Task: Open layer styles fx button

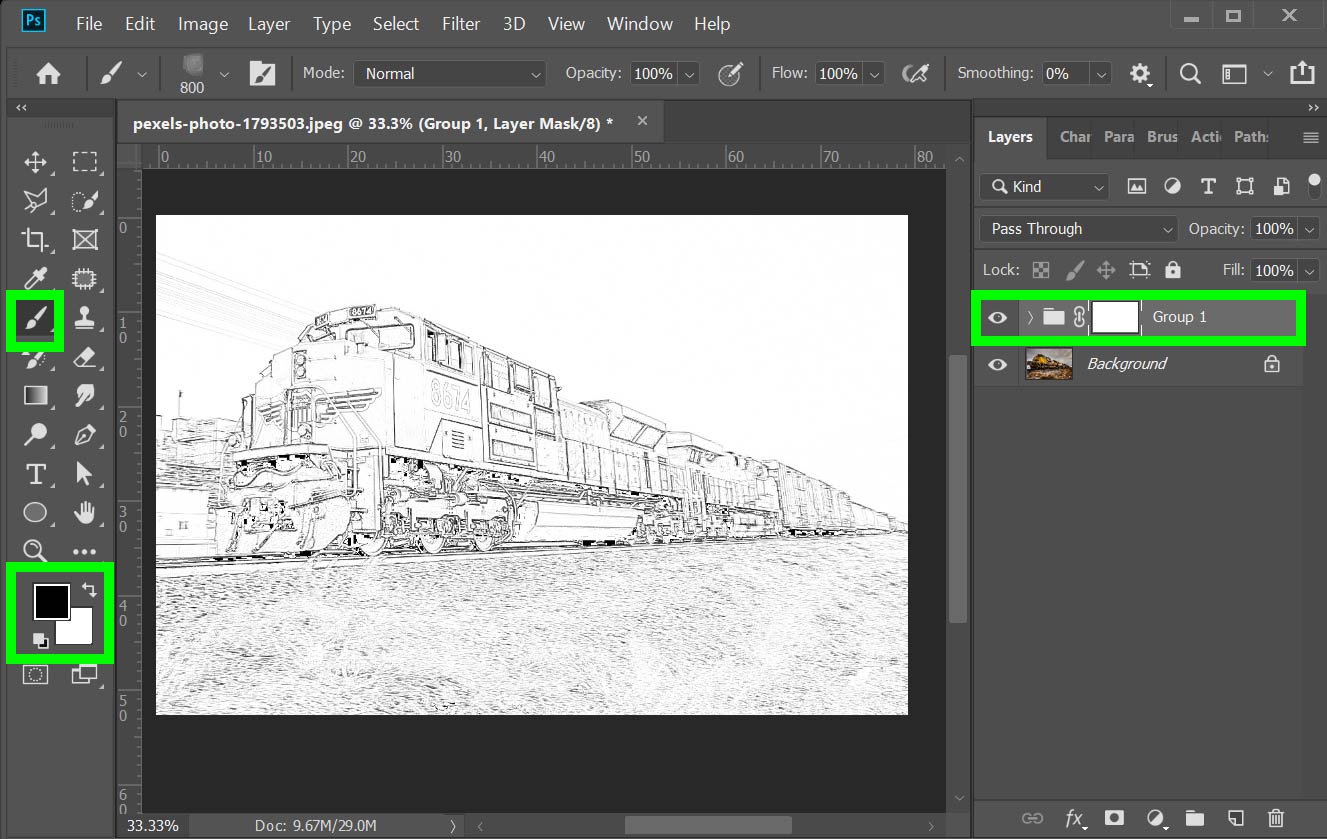Action: click(1075, 818)
